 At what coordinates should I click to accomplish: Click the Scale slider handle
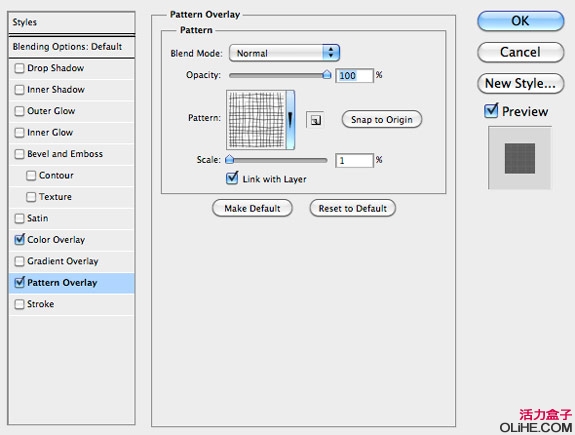click(230, 159)
